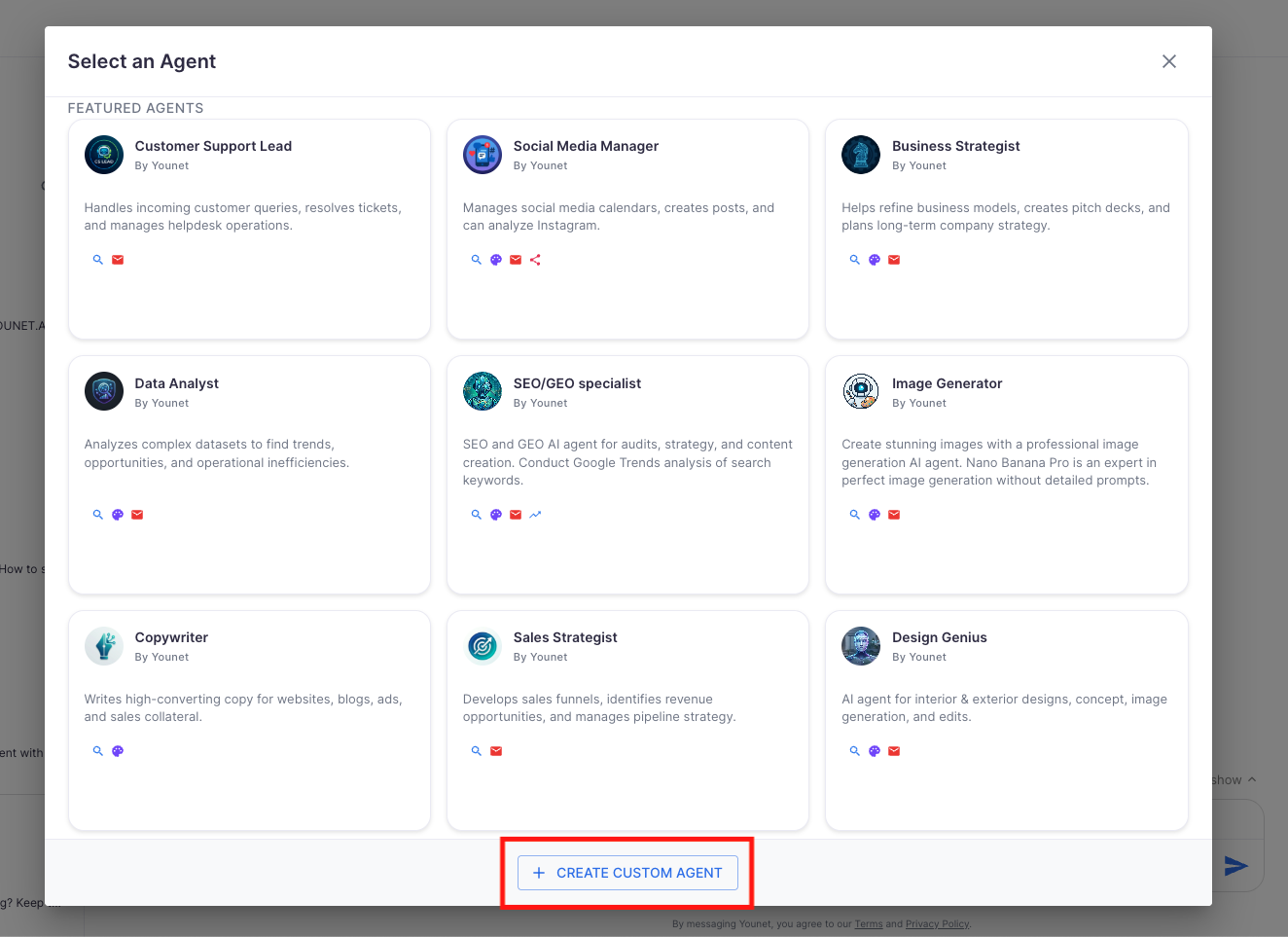Select the Business Strategist chess knight avatar
This screenshot has width=1288, height=937.
861,155
